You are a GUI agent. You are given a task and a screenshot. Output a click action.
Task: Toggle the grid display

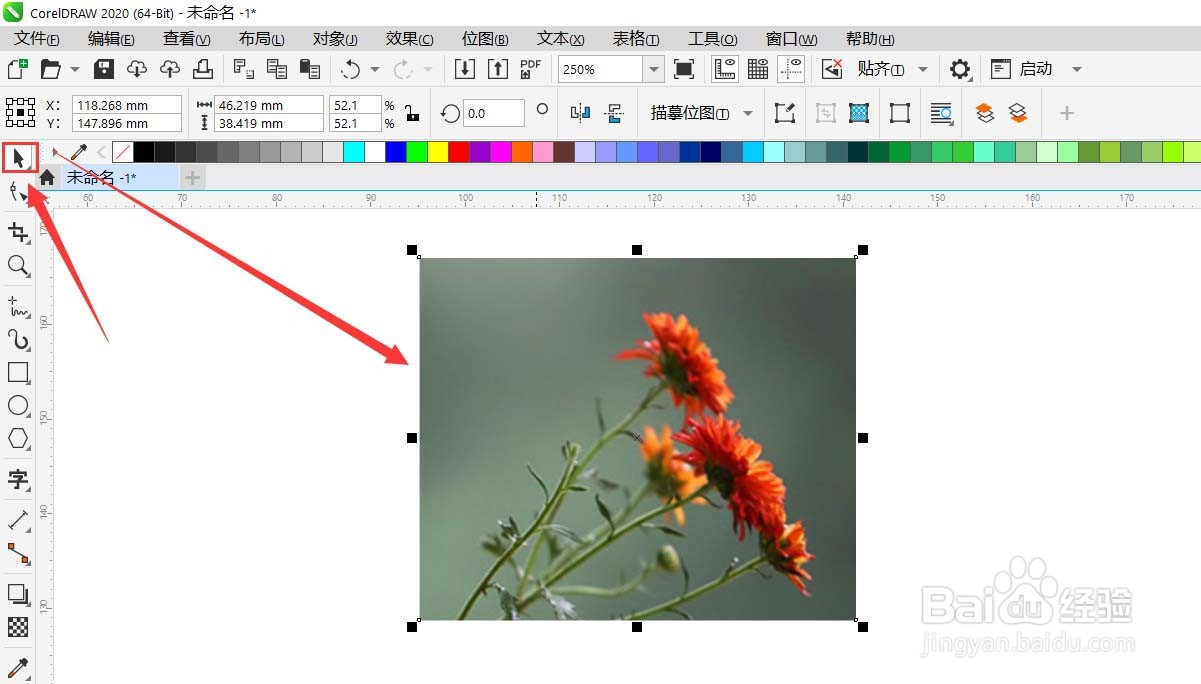[x=757, y=68]
